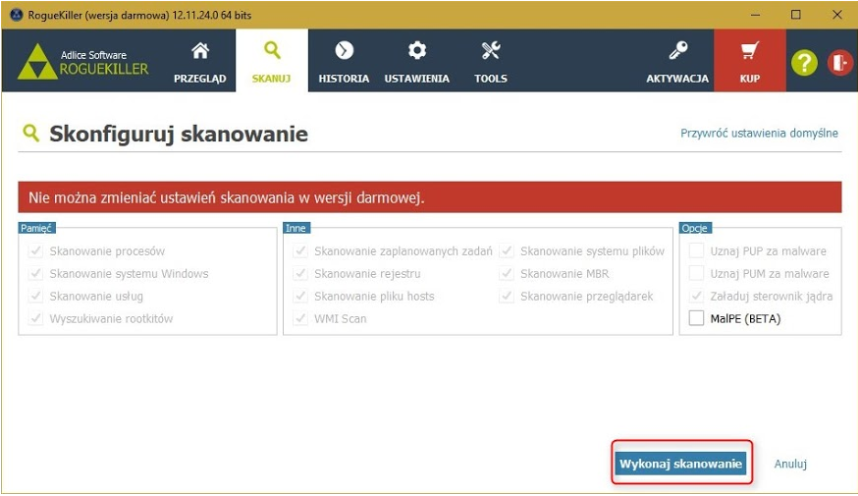Toggle Skanowanie systemu Windows checkbox
Viewport: 858px width, 496px height.
[36, 274]
